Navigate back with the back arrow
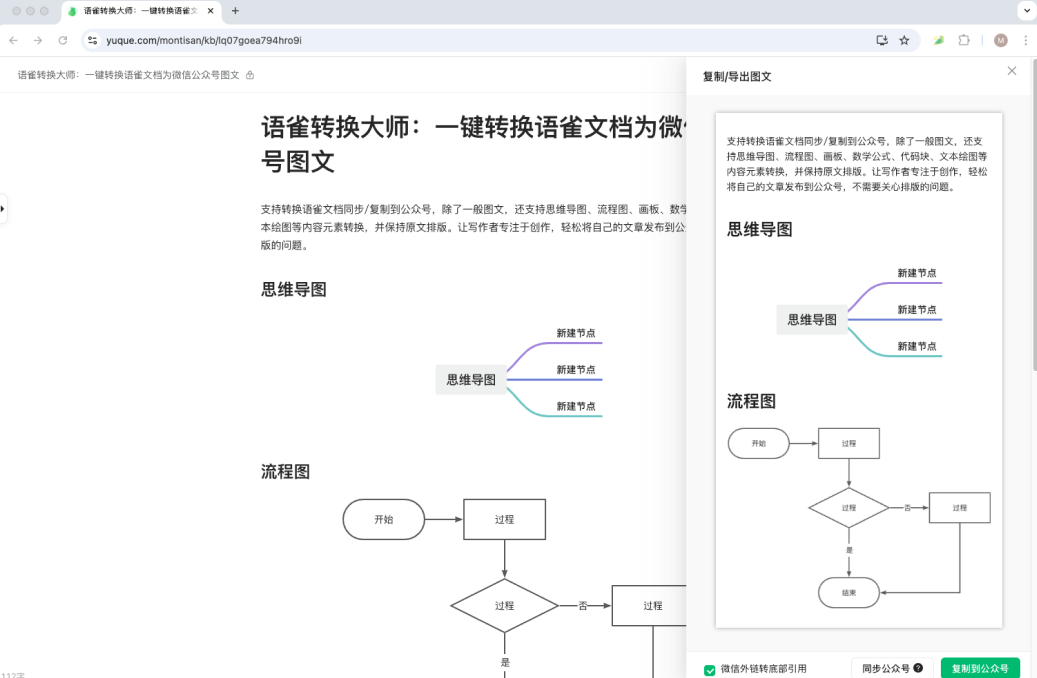 click(x=12, y=40)
